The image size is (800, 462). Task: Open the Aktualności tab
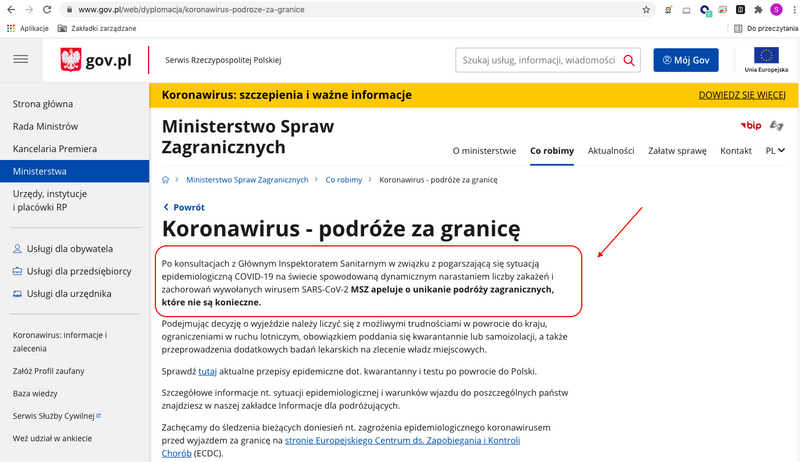[610, 151]
